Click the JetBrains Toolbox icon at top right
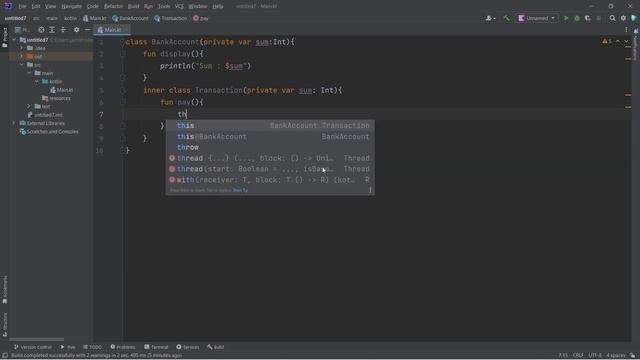Screen dimensions: 640x360 [x=634, y=18]
